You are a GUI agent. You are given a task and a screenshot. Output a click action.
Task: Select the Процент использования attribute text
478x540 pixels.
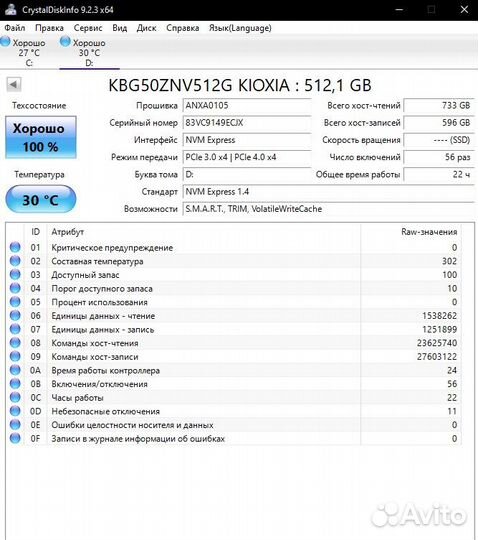point(100,302)
